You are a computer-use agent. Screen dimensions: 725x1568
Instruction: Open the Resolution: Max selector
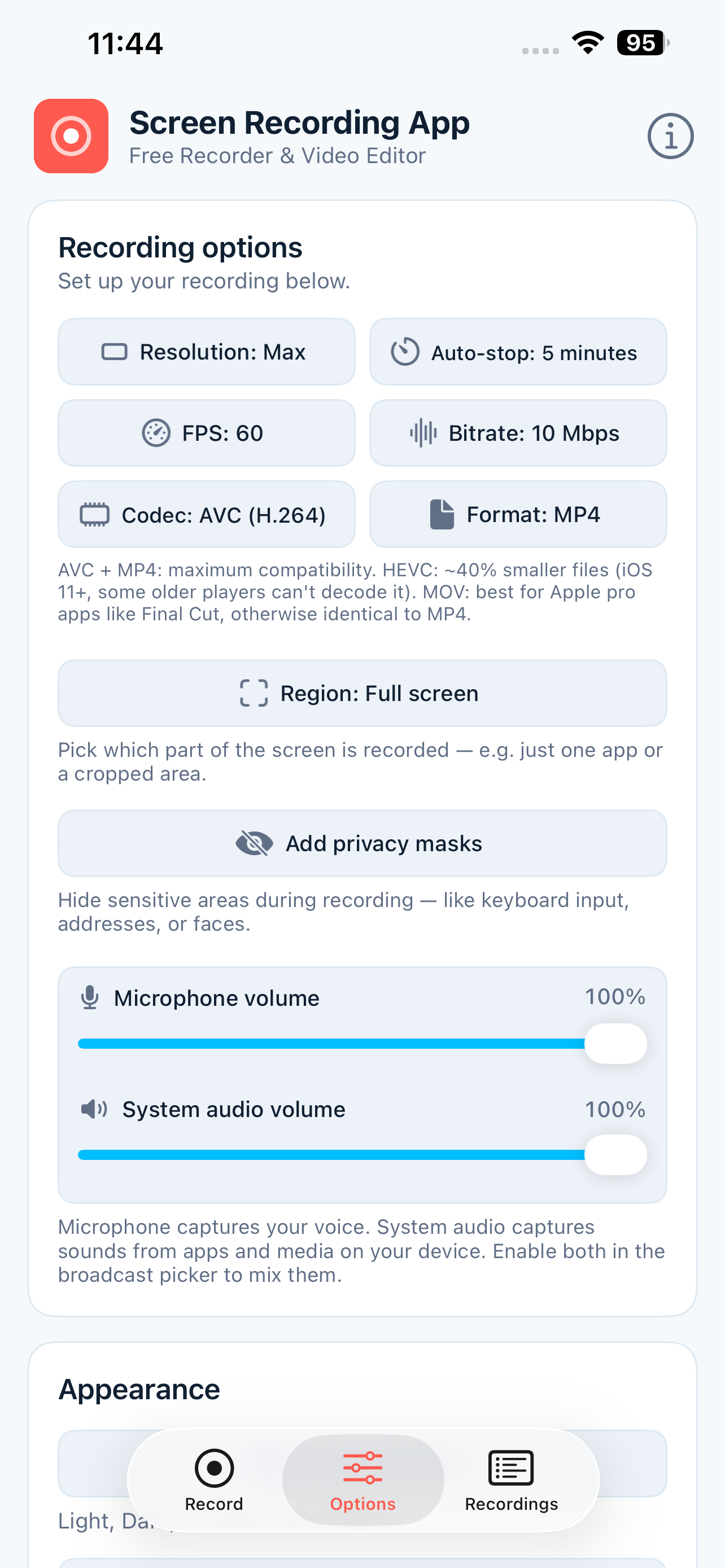coord(206,352)
